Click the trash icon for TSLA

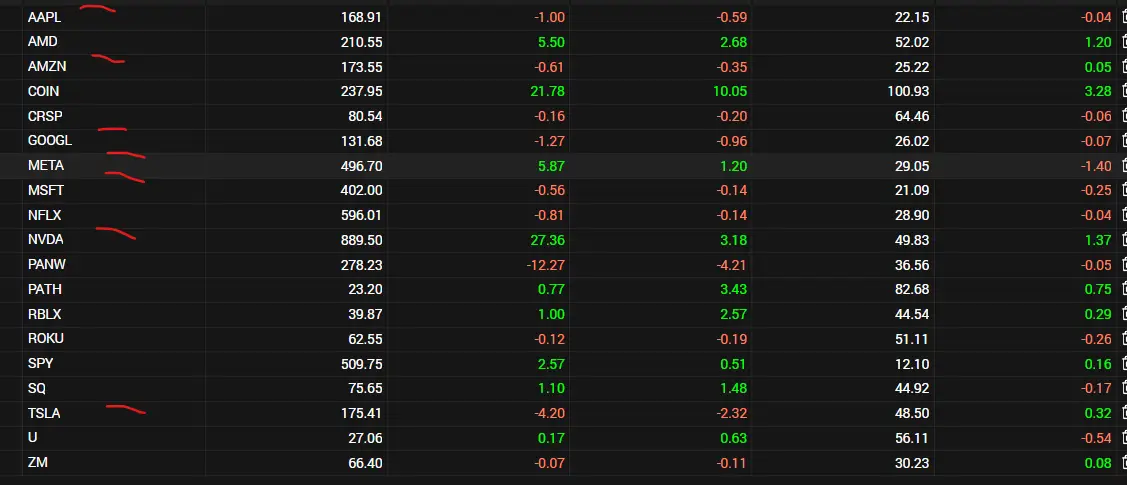click(x=1124, y=412)
